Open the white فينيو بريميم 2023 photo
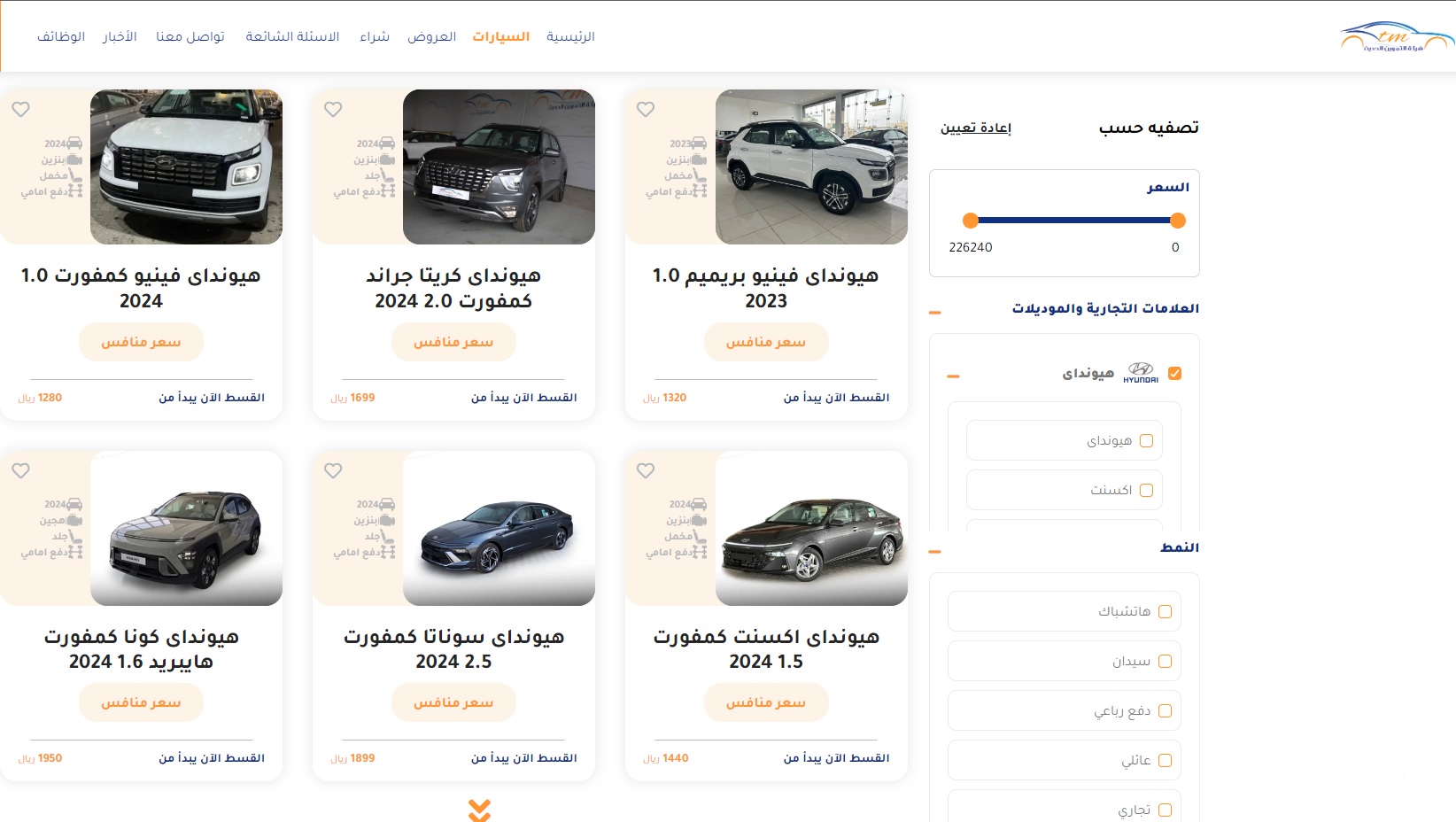 click(811, 167)
